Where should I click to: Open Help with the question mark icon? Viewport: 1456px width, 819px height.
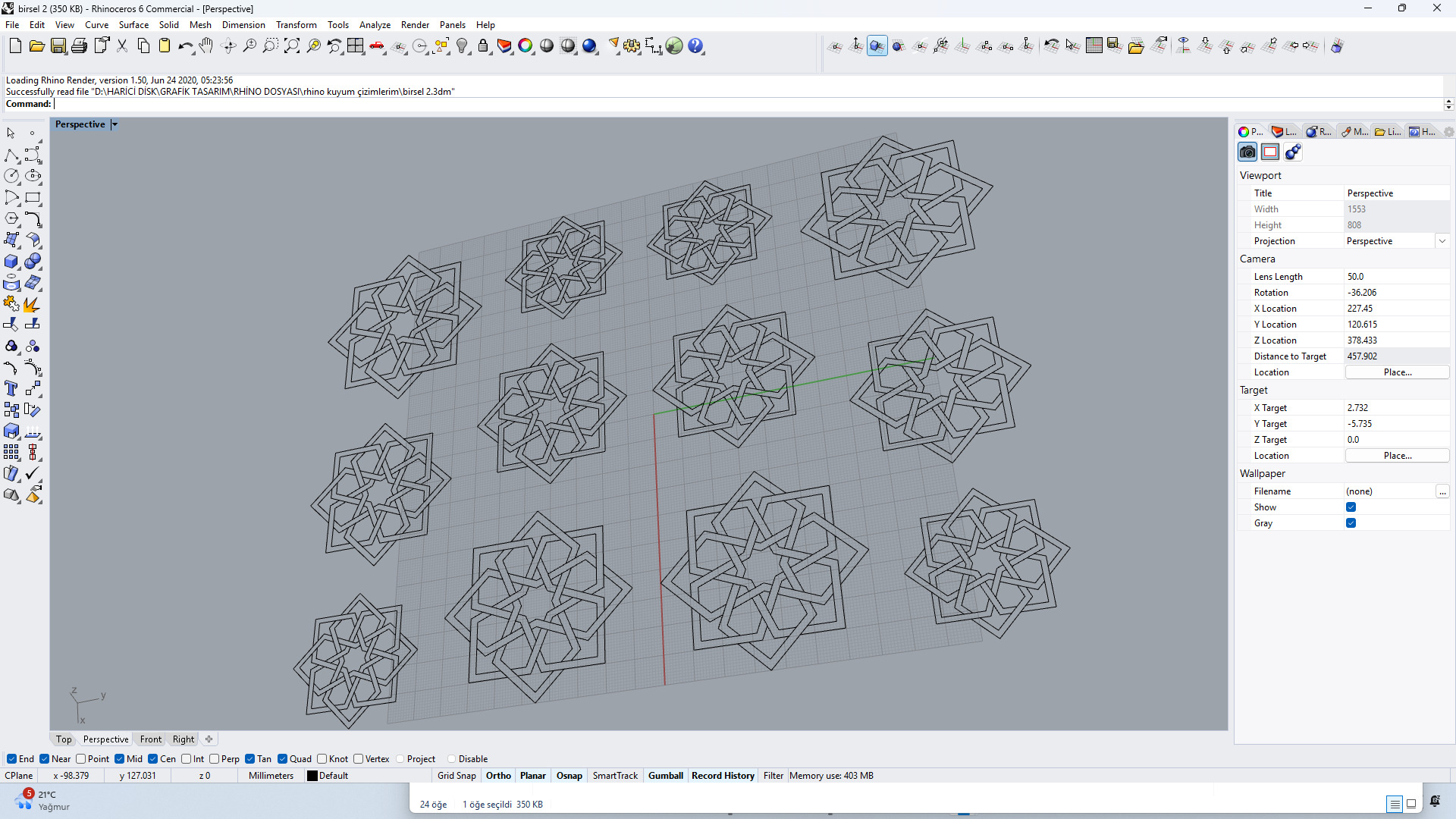point(695,46)
